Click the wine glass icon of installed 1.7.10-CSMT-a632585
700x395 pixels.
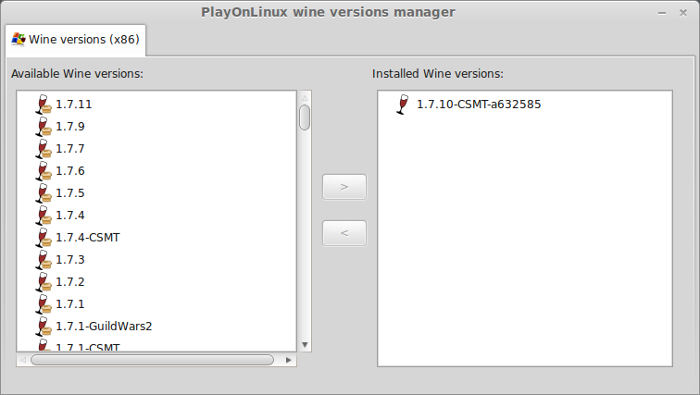click(403, 104)
